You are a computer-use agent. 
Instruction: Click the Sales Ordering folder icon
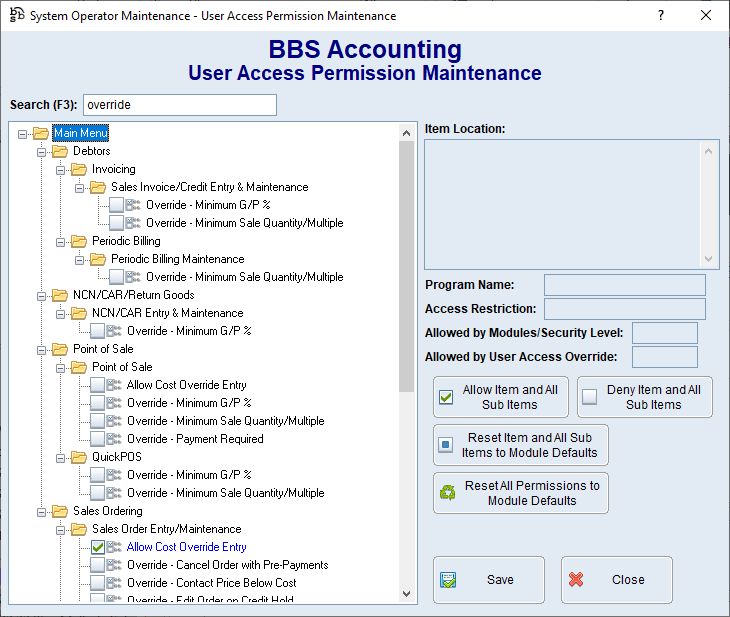pyautogui.click(x=60, y=511)
